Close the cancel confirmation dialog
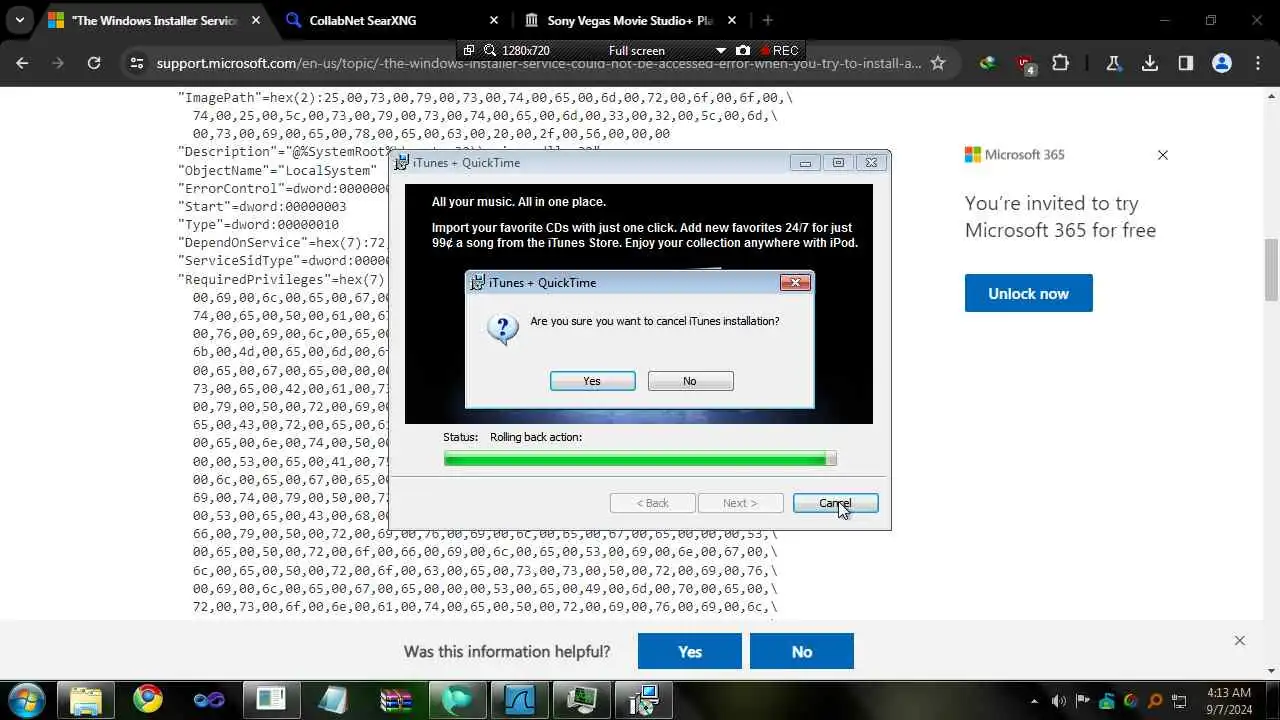 (794, 282)
